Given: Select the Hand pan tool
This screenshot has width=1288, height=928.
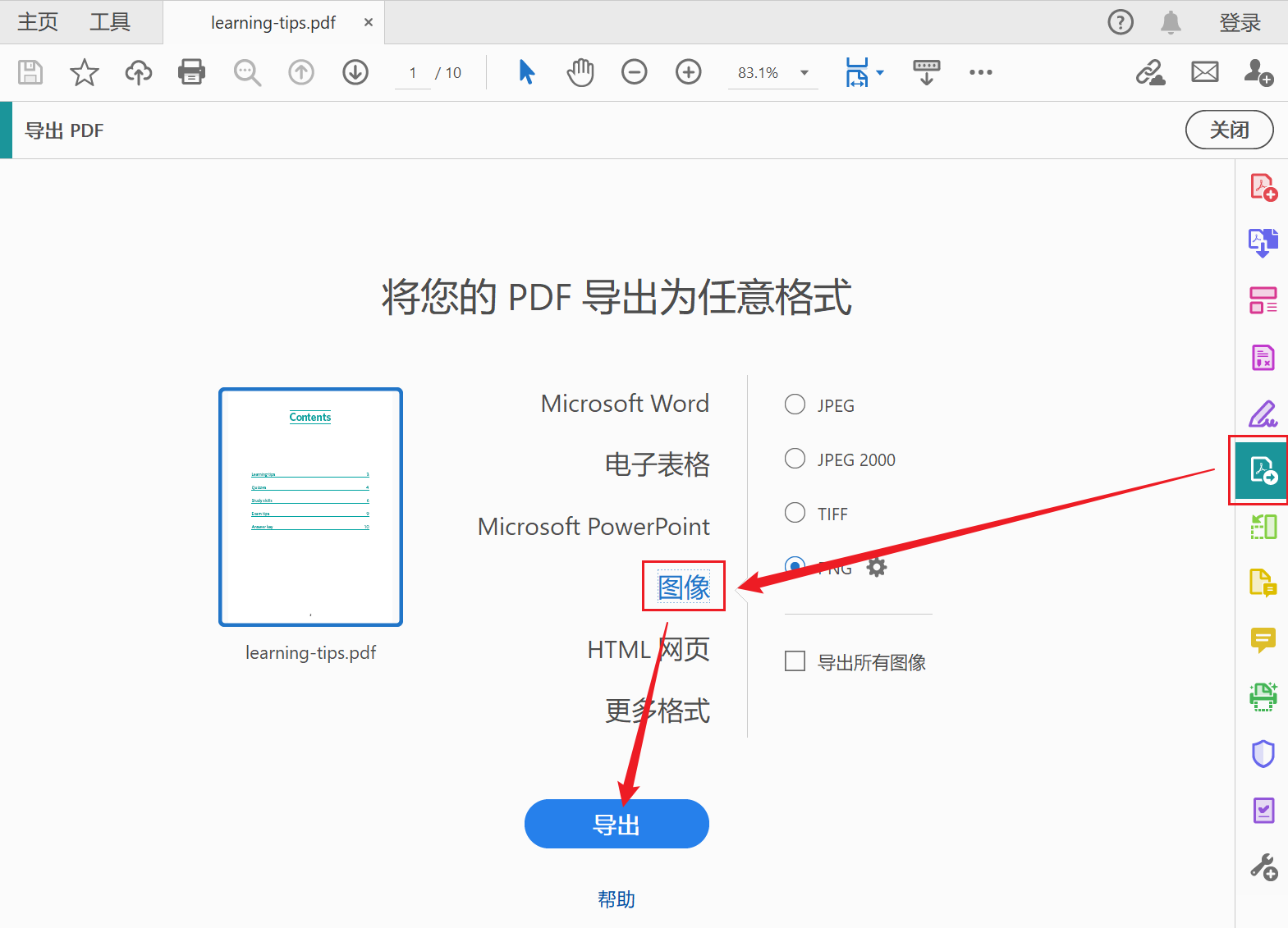Looking at the screenshot, I should (x=580, y=72).
